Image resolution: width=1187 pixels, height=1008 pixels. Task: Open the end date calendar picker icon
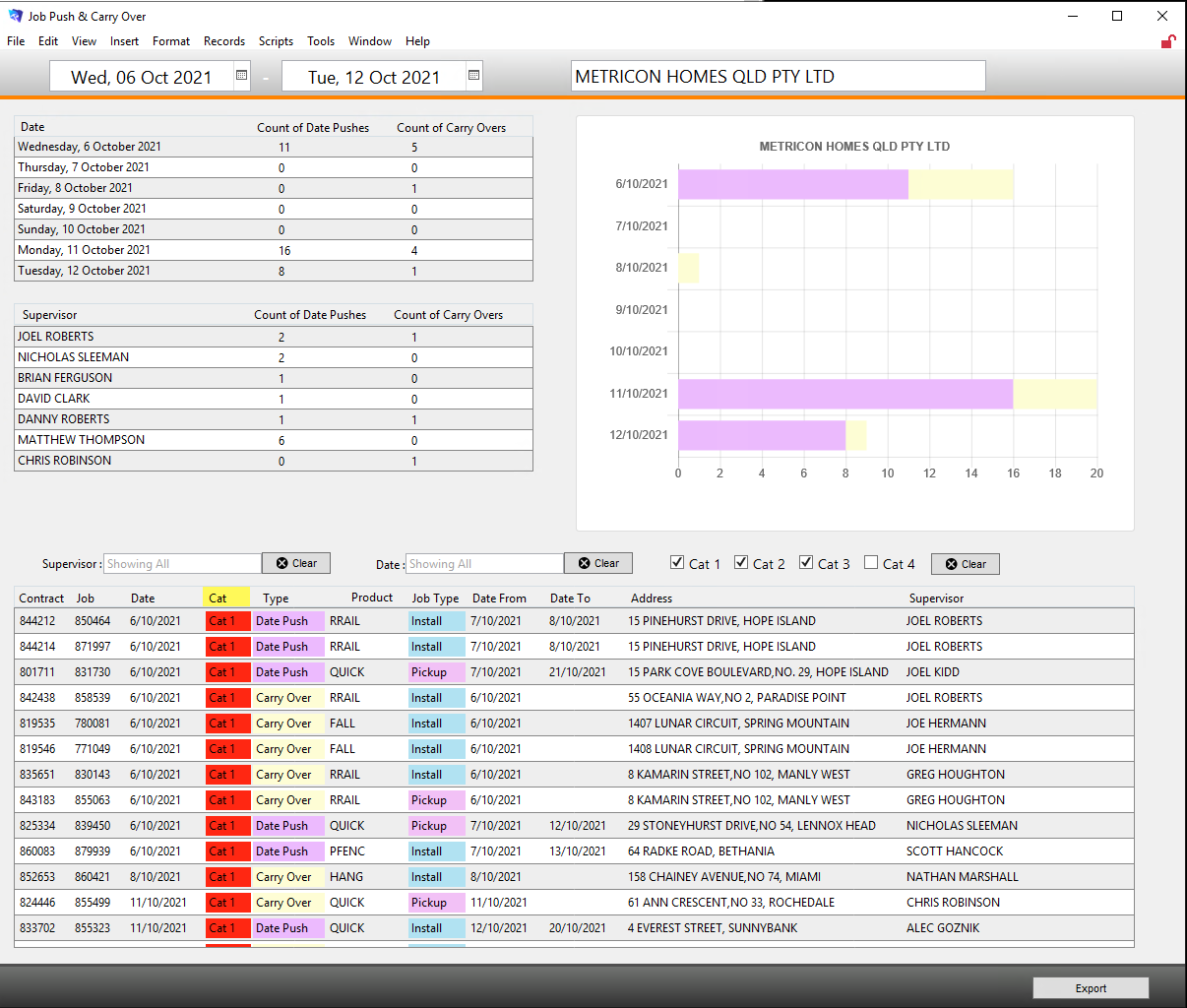pos(473,76)
